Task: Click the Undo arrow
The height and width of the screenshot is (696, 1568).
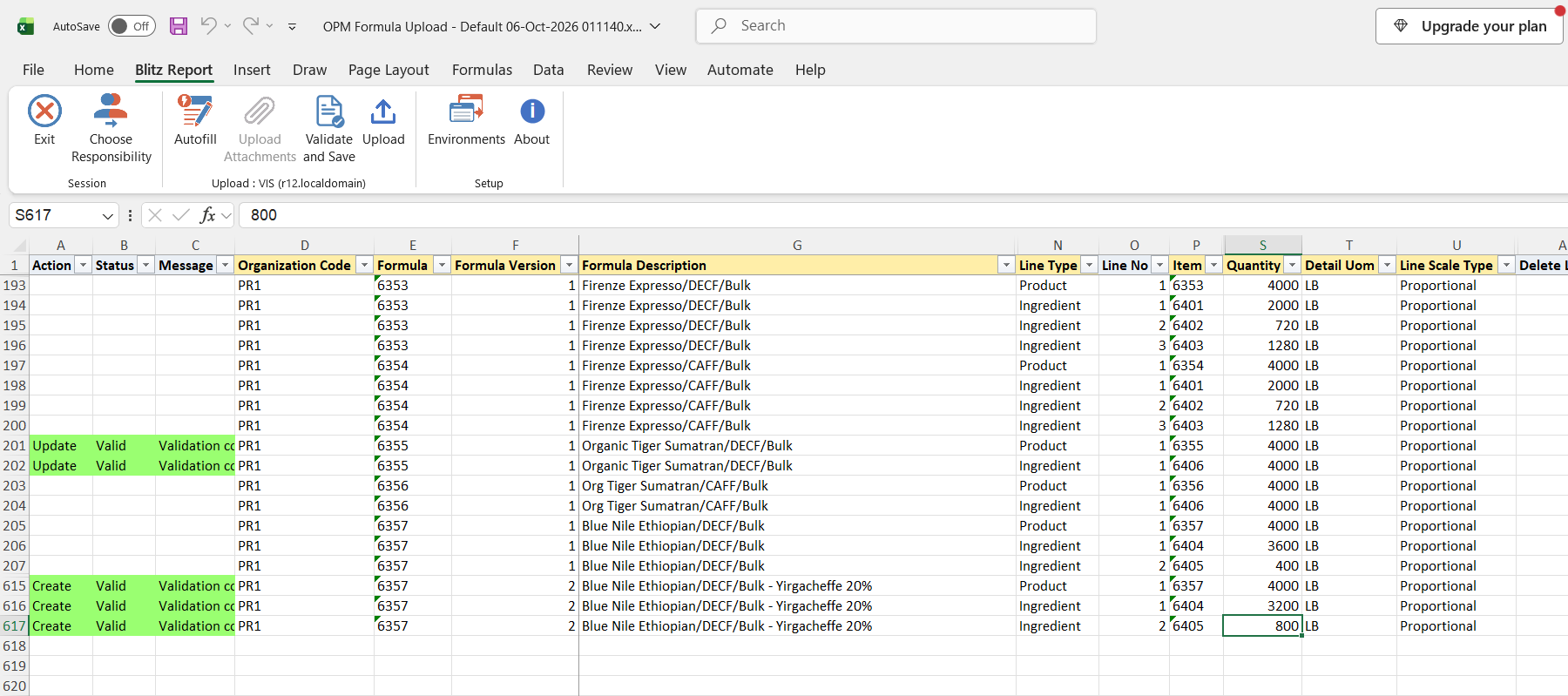Action: click(208, 26)
